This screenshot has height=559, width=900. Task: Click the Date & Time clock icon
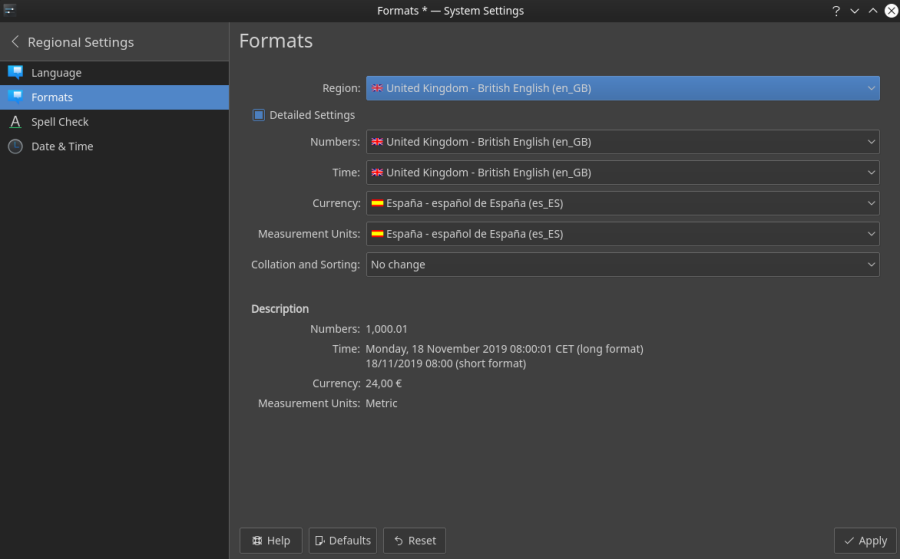[x=15, y=146]
